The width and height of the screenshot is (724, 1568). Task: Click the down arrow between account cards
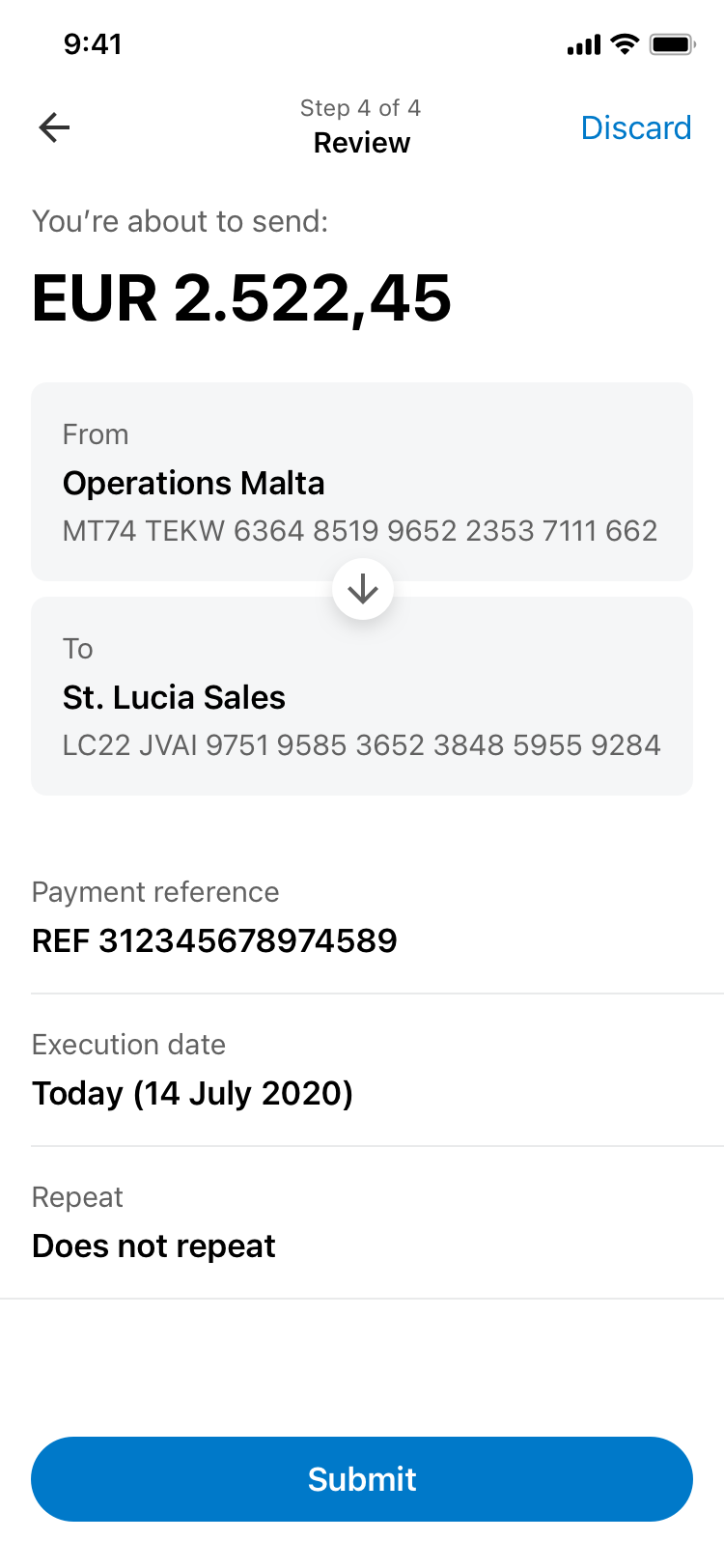(362, 589)
